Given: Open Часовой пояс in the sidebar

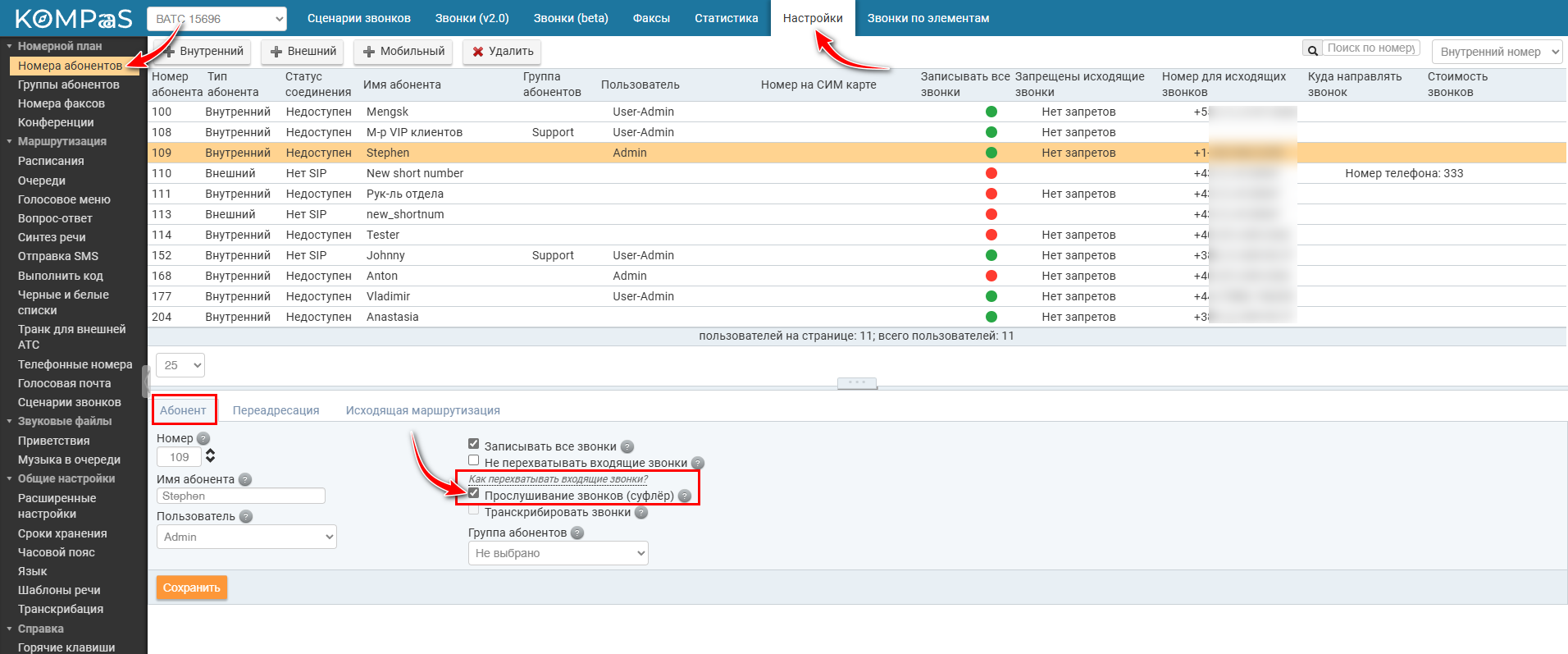Looking at the screenshot, I should click(57, 552).
